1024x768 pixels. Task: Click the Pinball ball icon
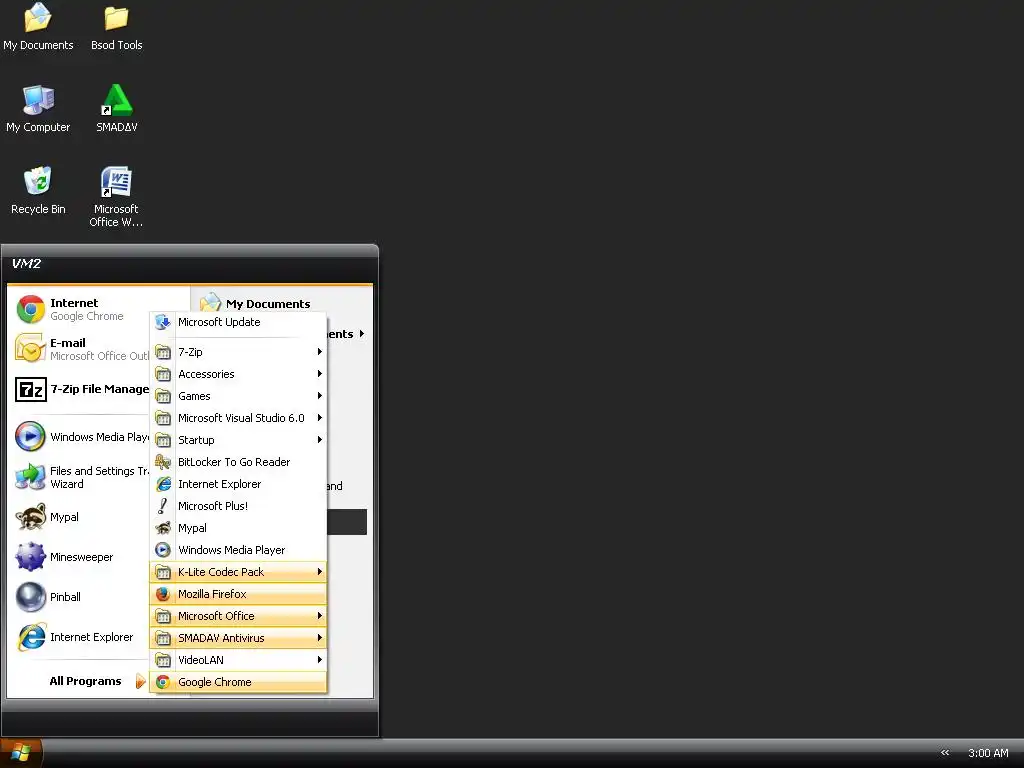(x=31, y=597)
